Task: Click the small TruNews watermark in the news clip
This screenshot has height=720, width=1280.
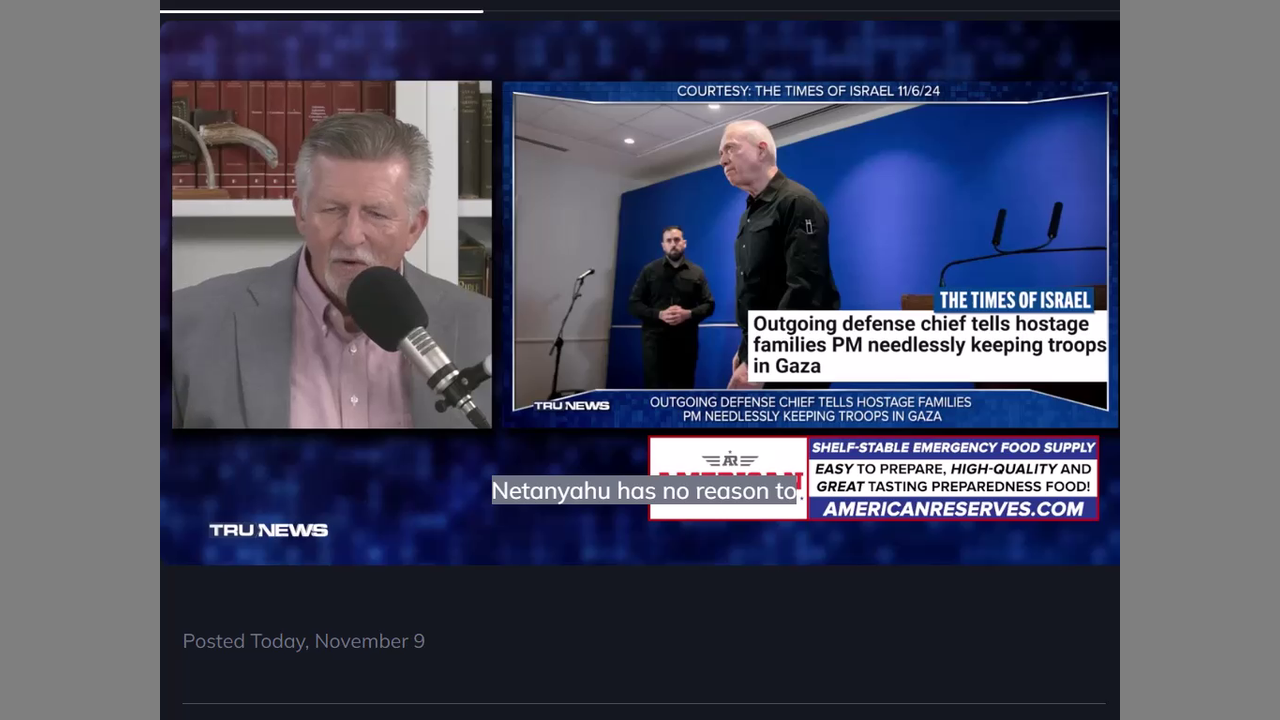Action: (571, 406)
